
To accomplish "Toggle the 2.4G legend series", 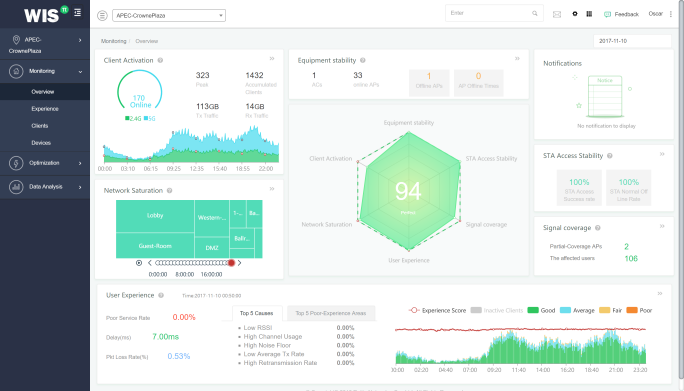I will [133, 118].
